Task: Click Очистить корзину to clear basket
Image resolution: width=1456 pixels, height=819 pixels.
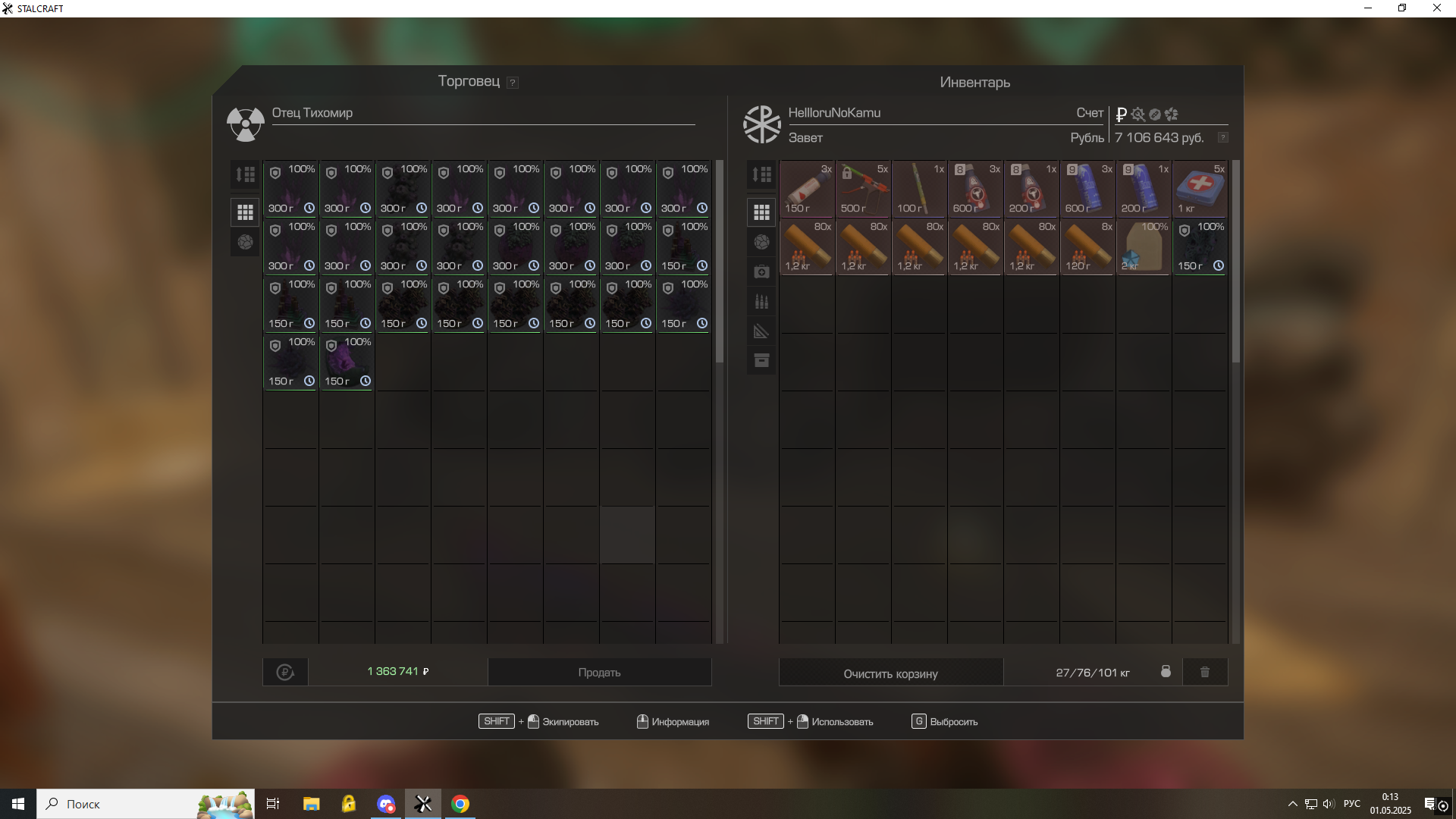Action: pos(890,673)
